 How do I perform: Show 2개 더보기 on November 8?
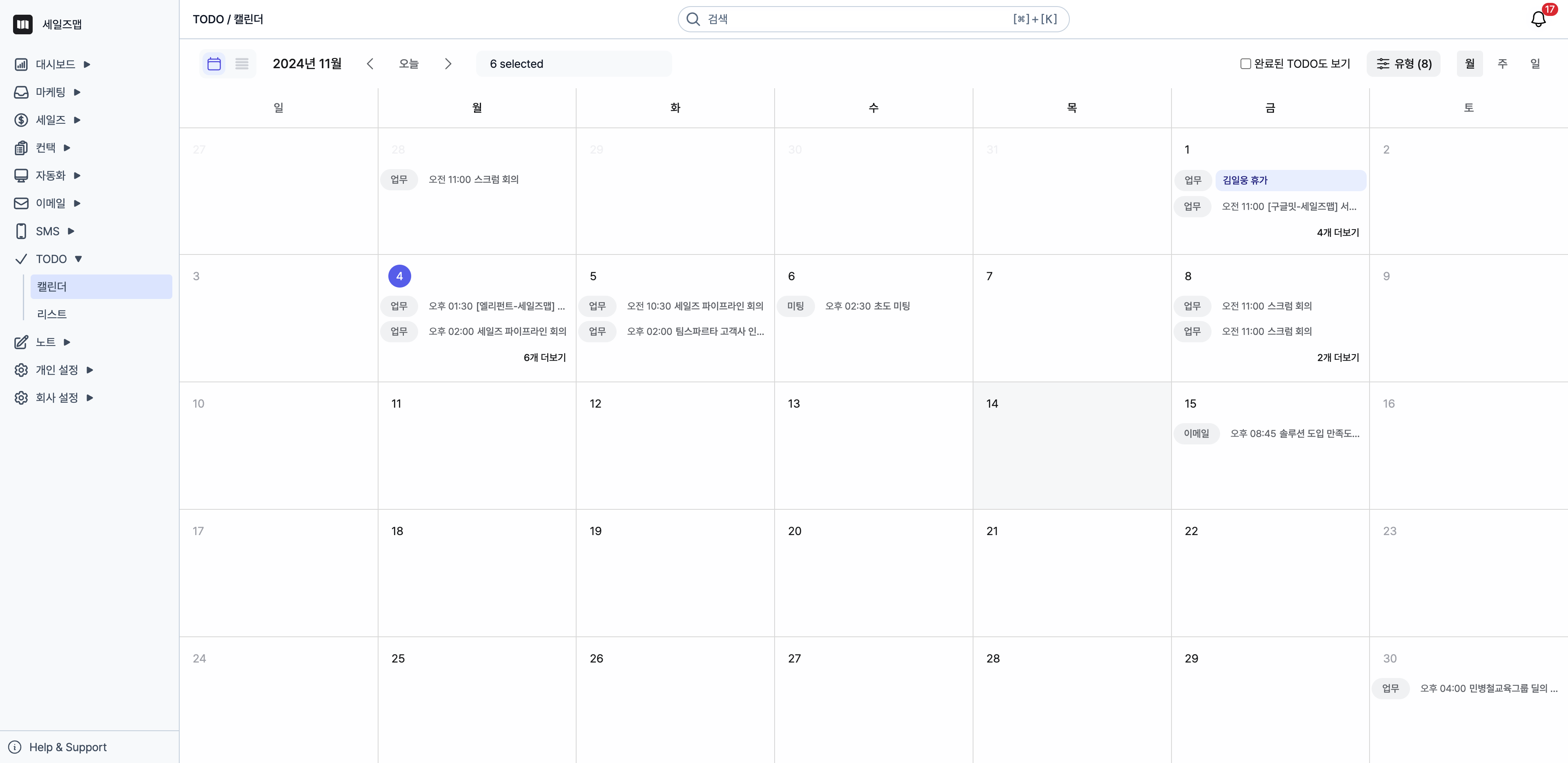[x=1338, y=357]
